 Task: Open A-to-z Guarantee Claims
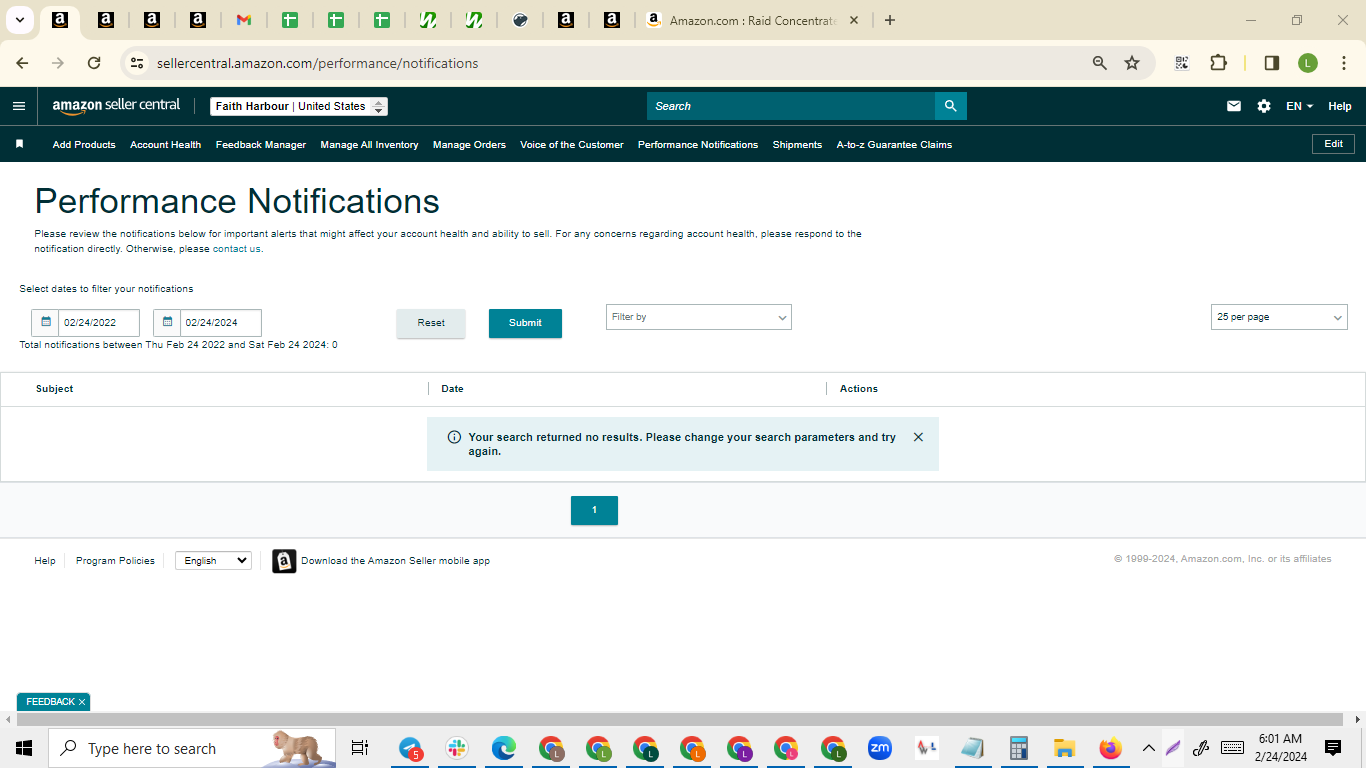coord(894,145)
